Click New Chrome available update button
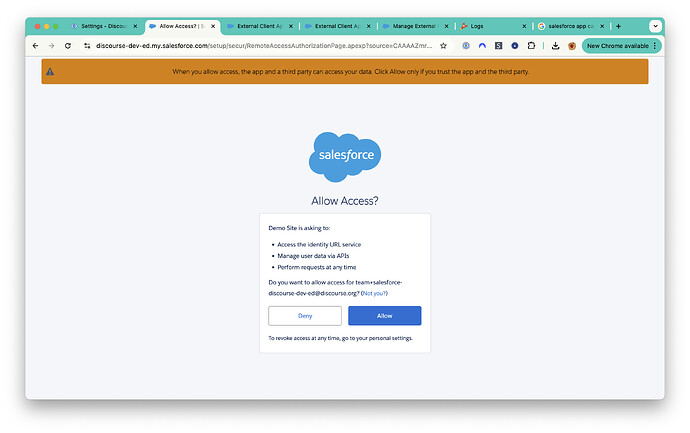The height and width of the screenshot is (433, 690). point(617,46)
